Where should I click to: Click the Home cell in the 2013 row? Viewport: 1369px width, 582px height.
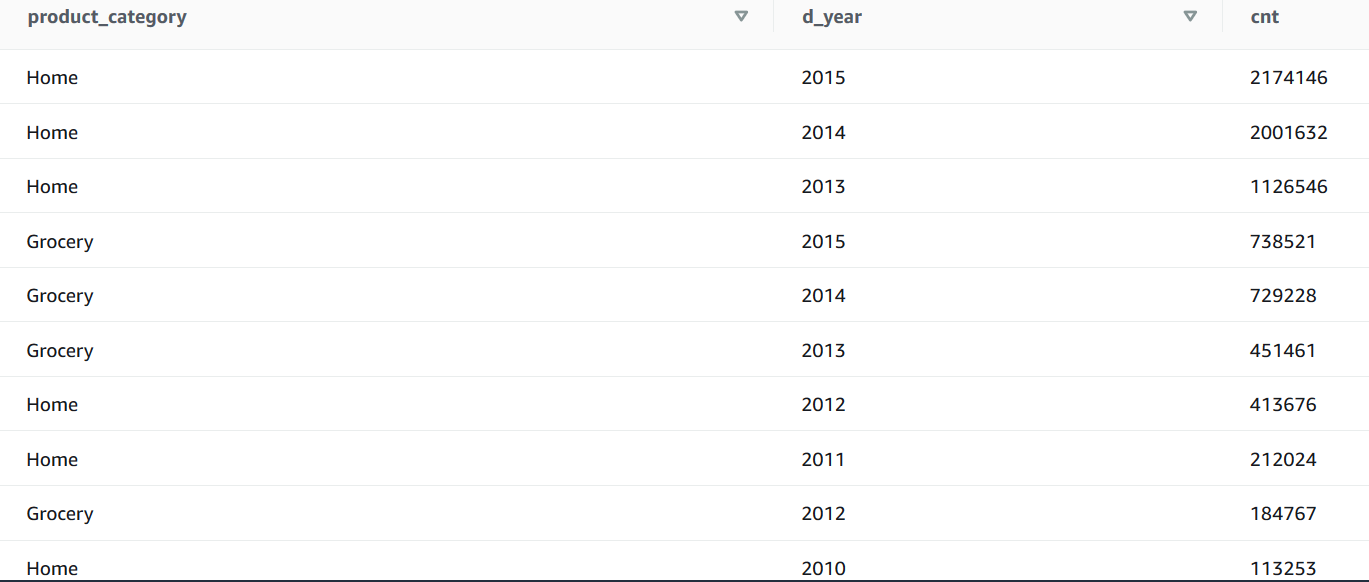click(x=52, y=187)
